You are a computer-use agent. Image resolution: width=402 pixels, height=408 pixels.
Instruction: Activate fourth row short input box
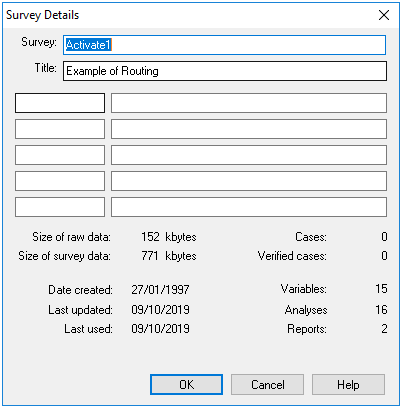coord(60,181)
